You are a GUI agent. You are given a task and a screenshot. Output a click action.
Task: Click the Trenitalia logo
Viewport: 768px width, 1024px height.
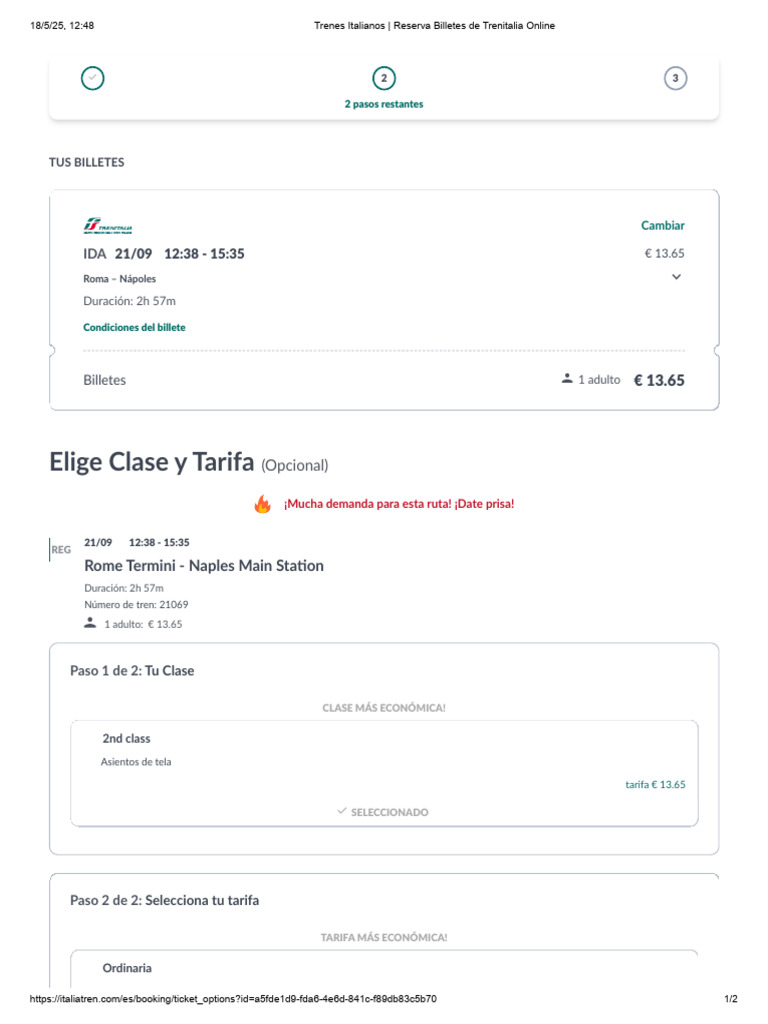coord(108,226)
